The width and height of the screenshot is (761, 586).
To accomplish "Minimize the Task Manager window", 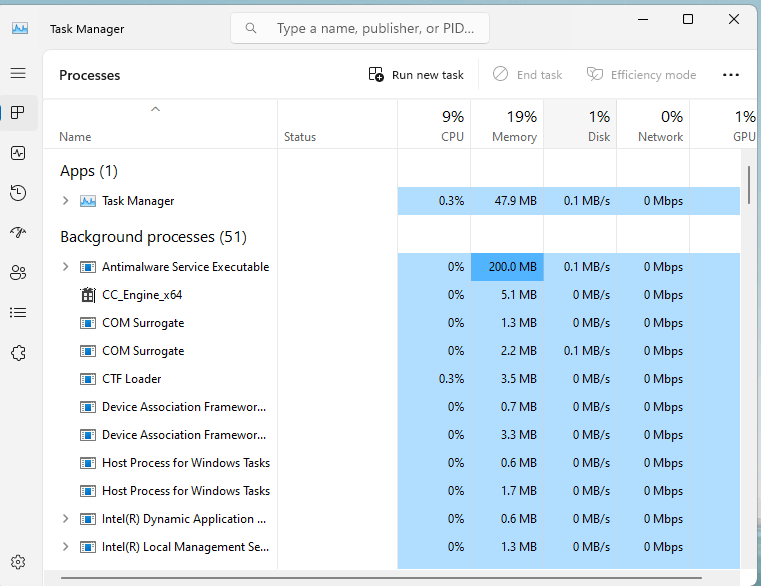I will [x=643, y=19].
